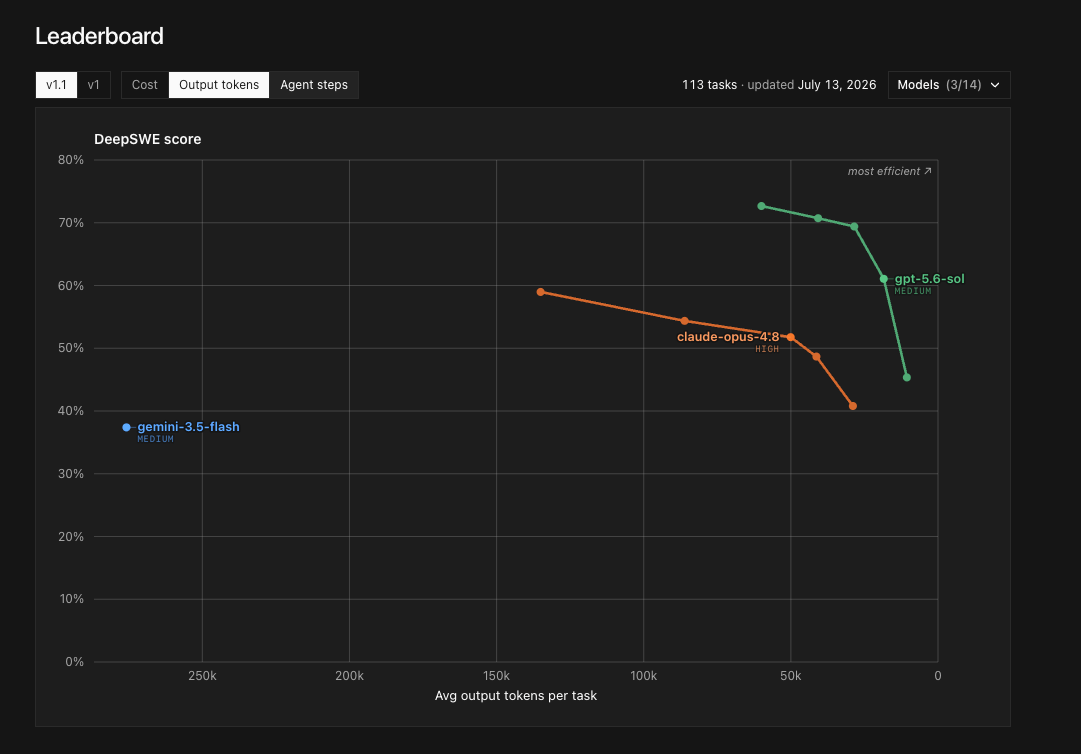Screen dimensions: 1081x754
Task: Click the claude-opus-4.8 series label
Action: (728, 336)
